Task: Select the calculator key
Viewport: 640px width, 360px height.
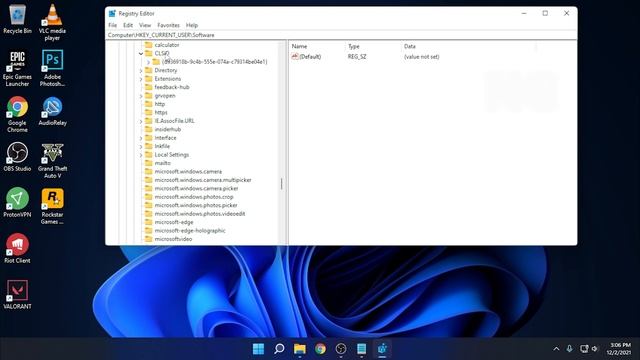Action: click(x=167, y=45)
